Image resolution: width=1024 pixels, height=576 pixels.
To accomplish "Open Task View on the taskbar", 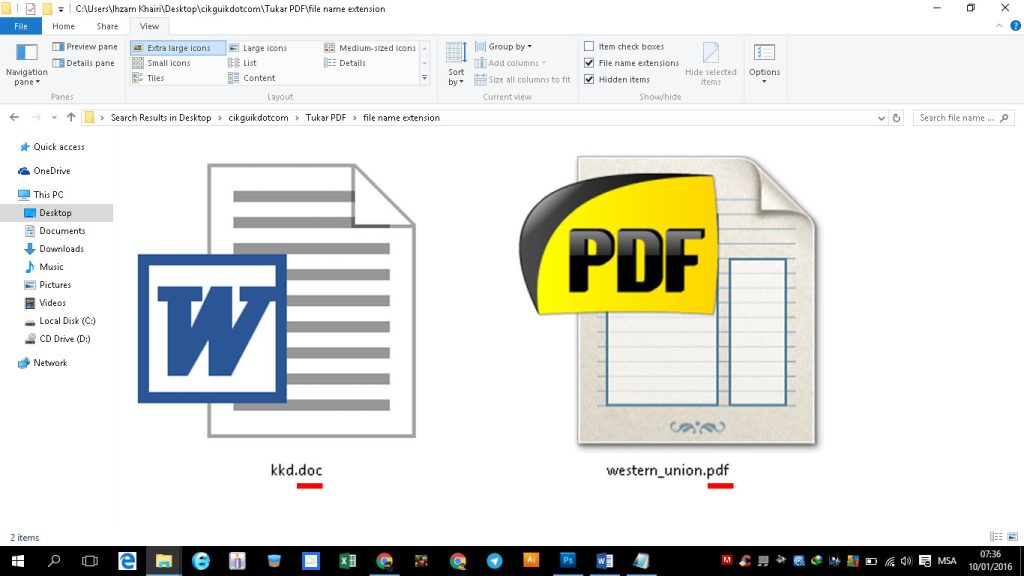I will tap(90, 560).
